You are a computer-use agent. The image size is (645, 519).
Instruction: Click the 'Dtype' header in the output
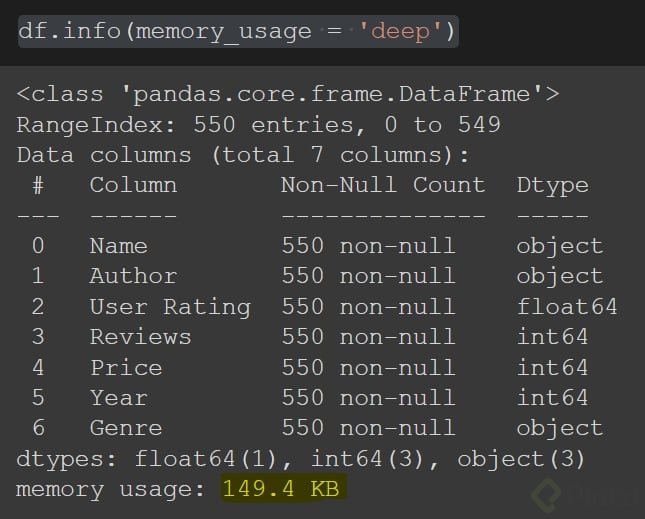[552, 185]
